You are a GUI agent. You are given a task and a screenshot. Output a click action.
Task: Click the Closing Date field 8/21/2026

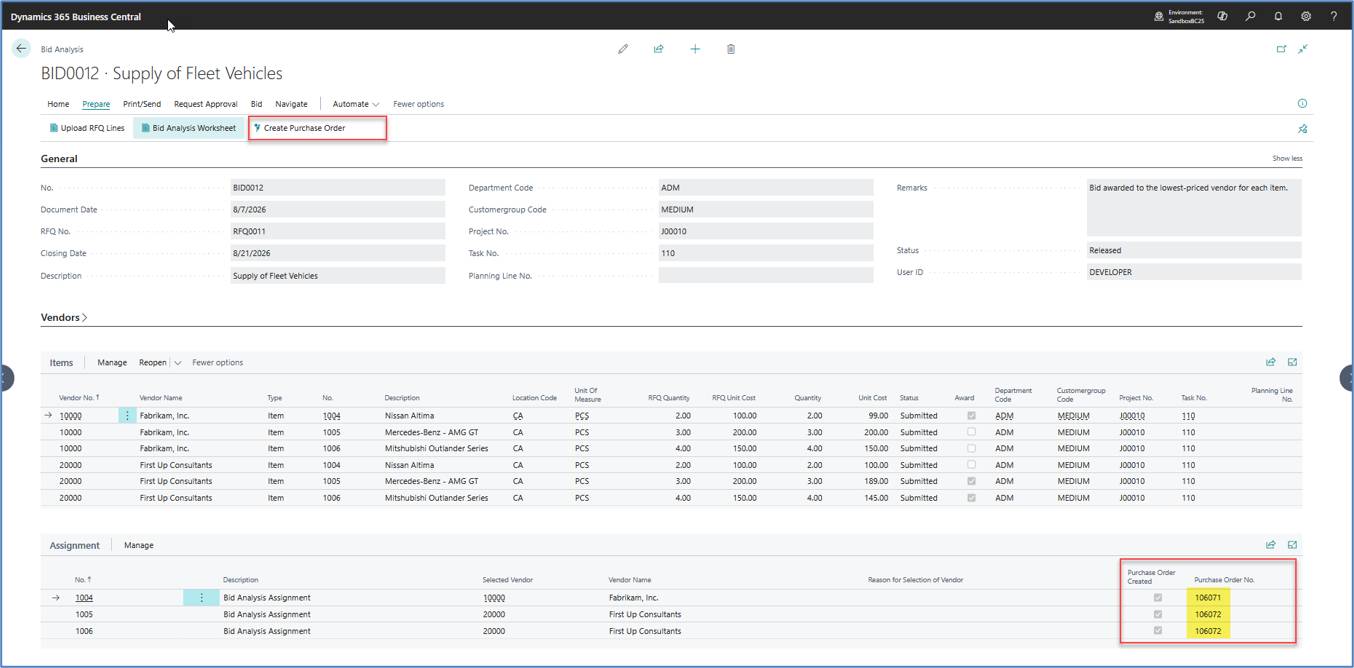tap(338, 254)
